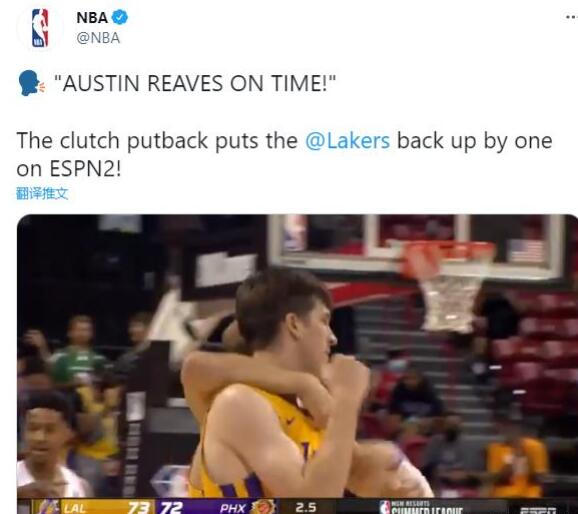Click the ESPN logo in video corner

(537, 510)
